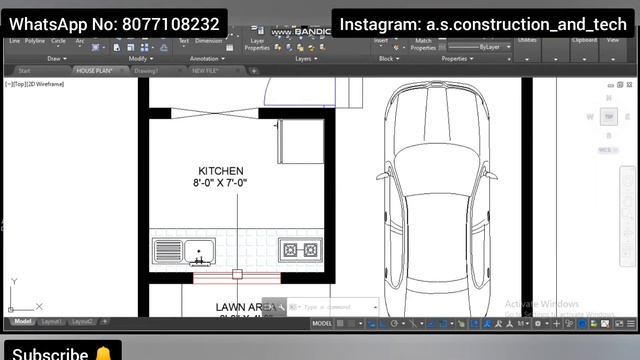Open workspace switching gear icon
Viewport: 640px width, 360px height.
pyautogui.click(x=538, y=324)
